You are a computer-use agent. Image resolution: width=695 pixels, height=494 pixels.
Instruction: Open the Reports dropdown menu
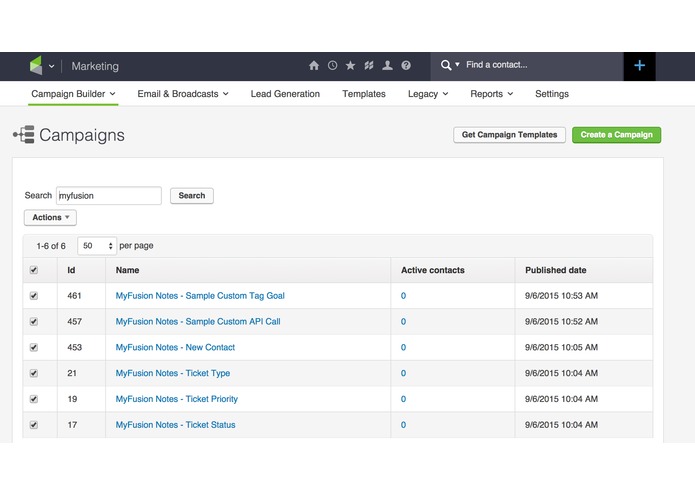(x=492, y=94)
